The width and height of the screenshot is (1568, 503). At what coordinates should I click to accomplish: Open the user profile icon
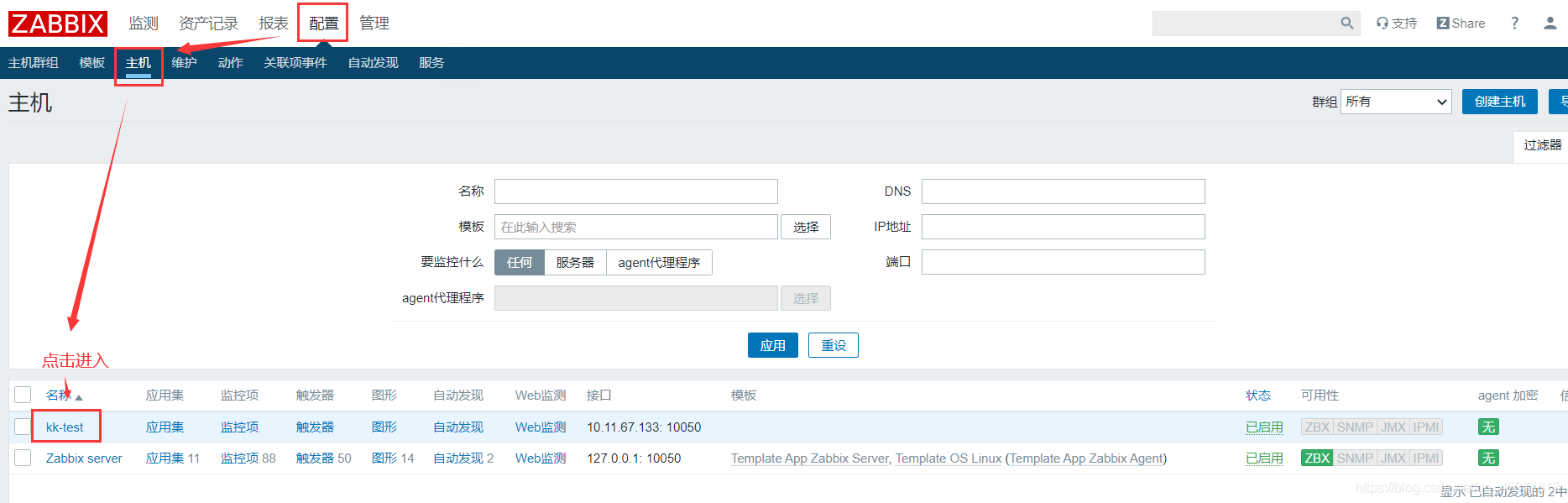pos(1550,24)
